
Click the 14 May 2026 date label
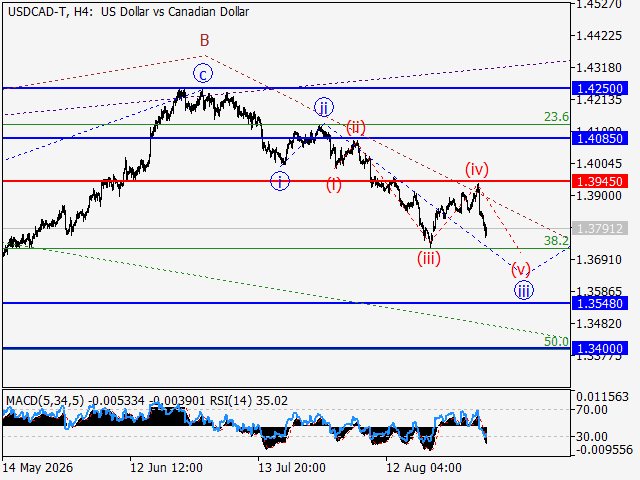[38, 468]
